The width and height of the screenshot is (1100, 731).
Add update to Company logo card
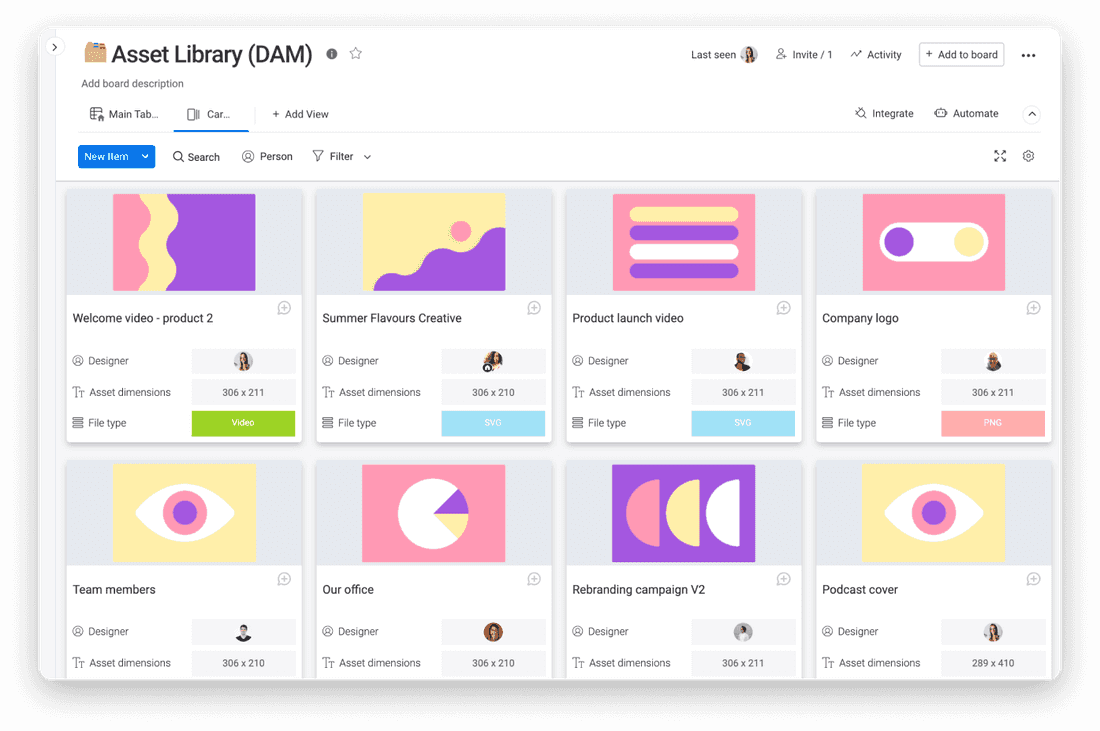point(1033,308)
